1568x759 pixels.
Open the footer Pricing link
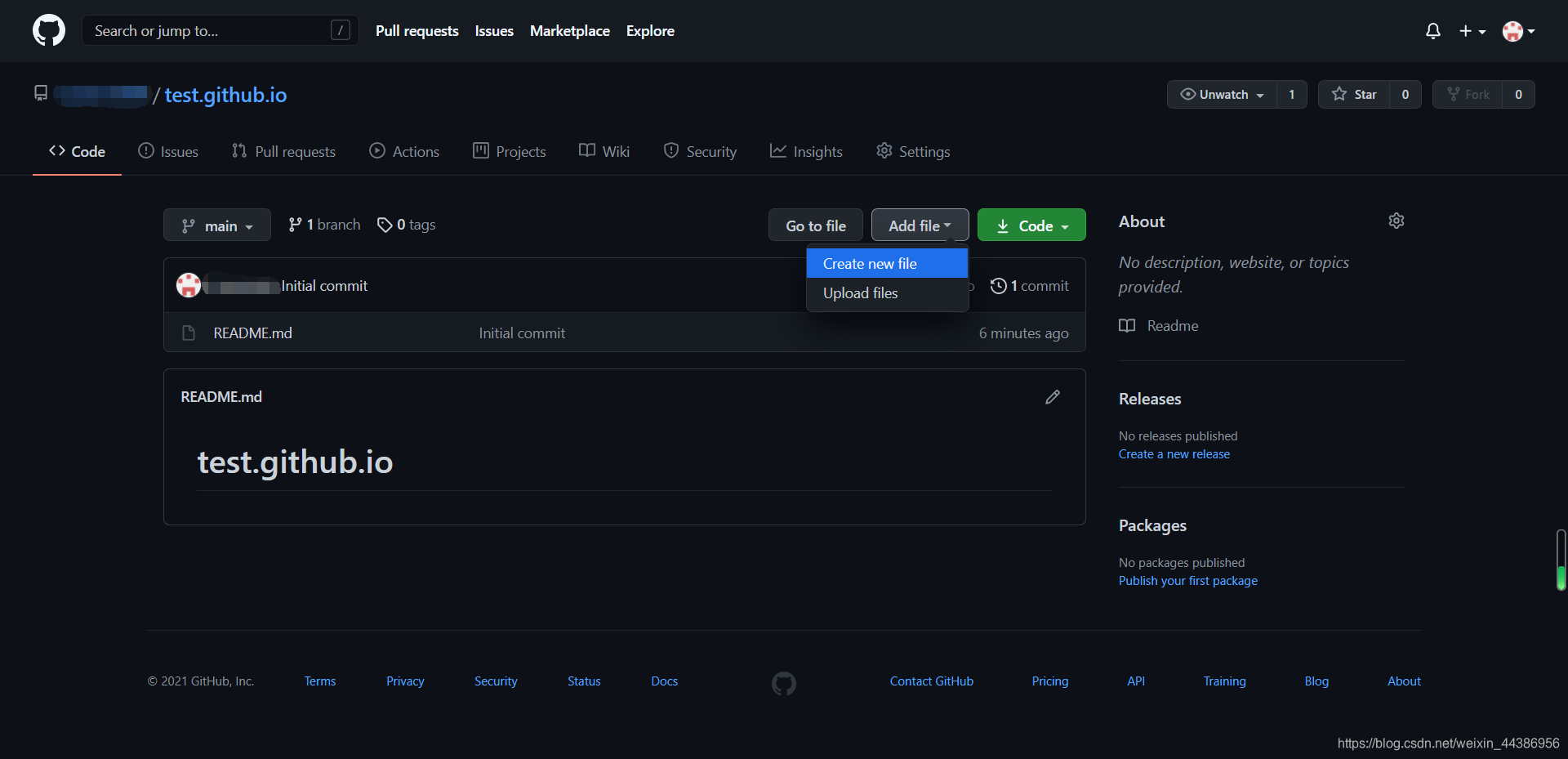[1050, 681]
